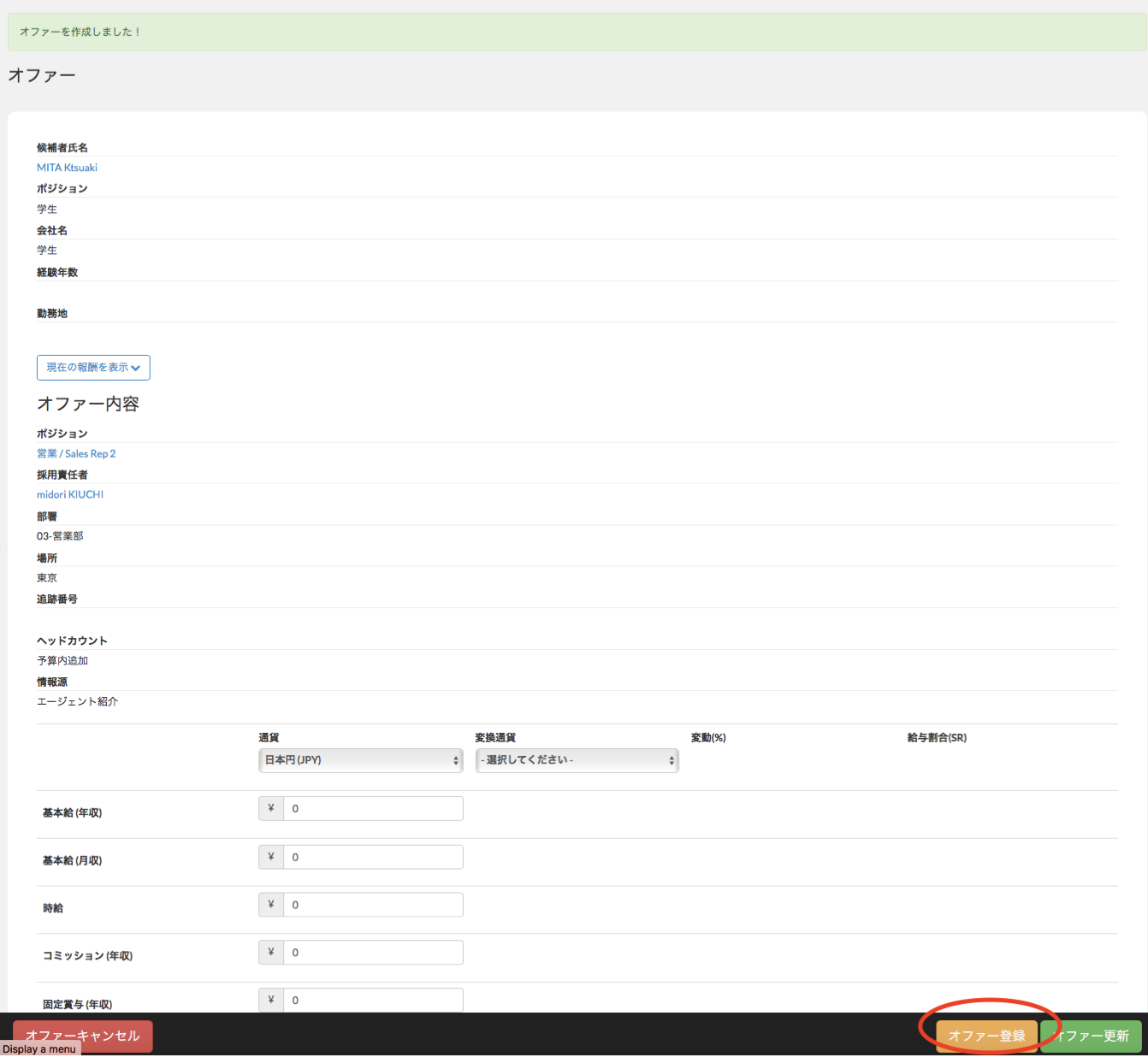Click the yen symbol beside 固定賞与 (年収)
The height and width of the screenshot is (1057, 1148).
(x=271, y=1000)
